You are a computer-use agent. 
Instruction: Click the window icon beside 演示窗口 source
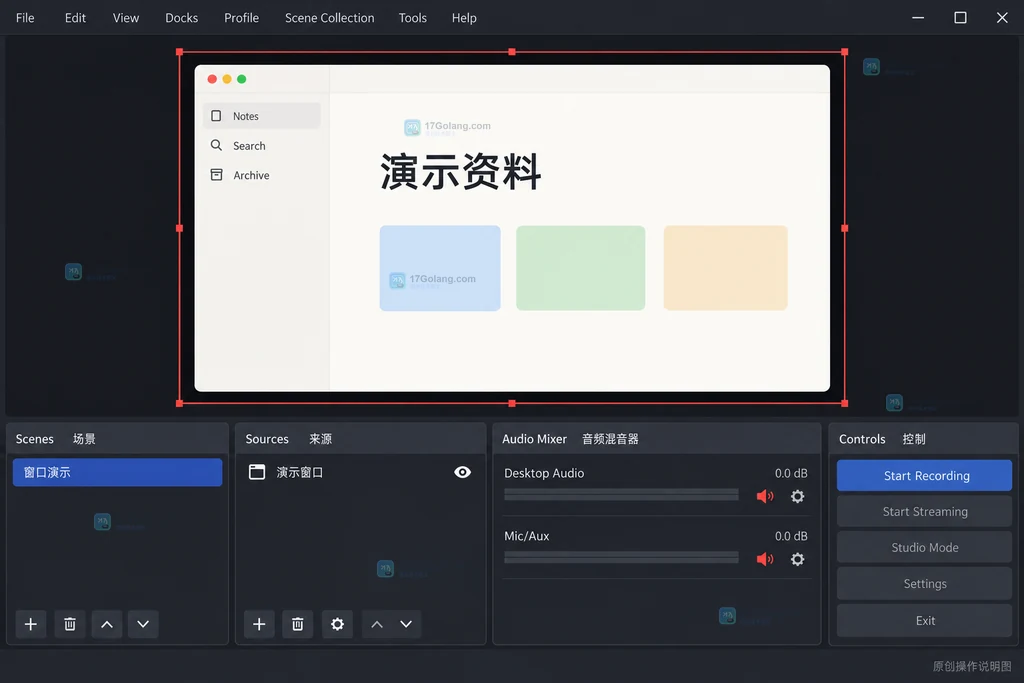[x=257, y=472]
